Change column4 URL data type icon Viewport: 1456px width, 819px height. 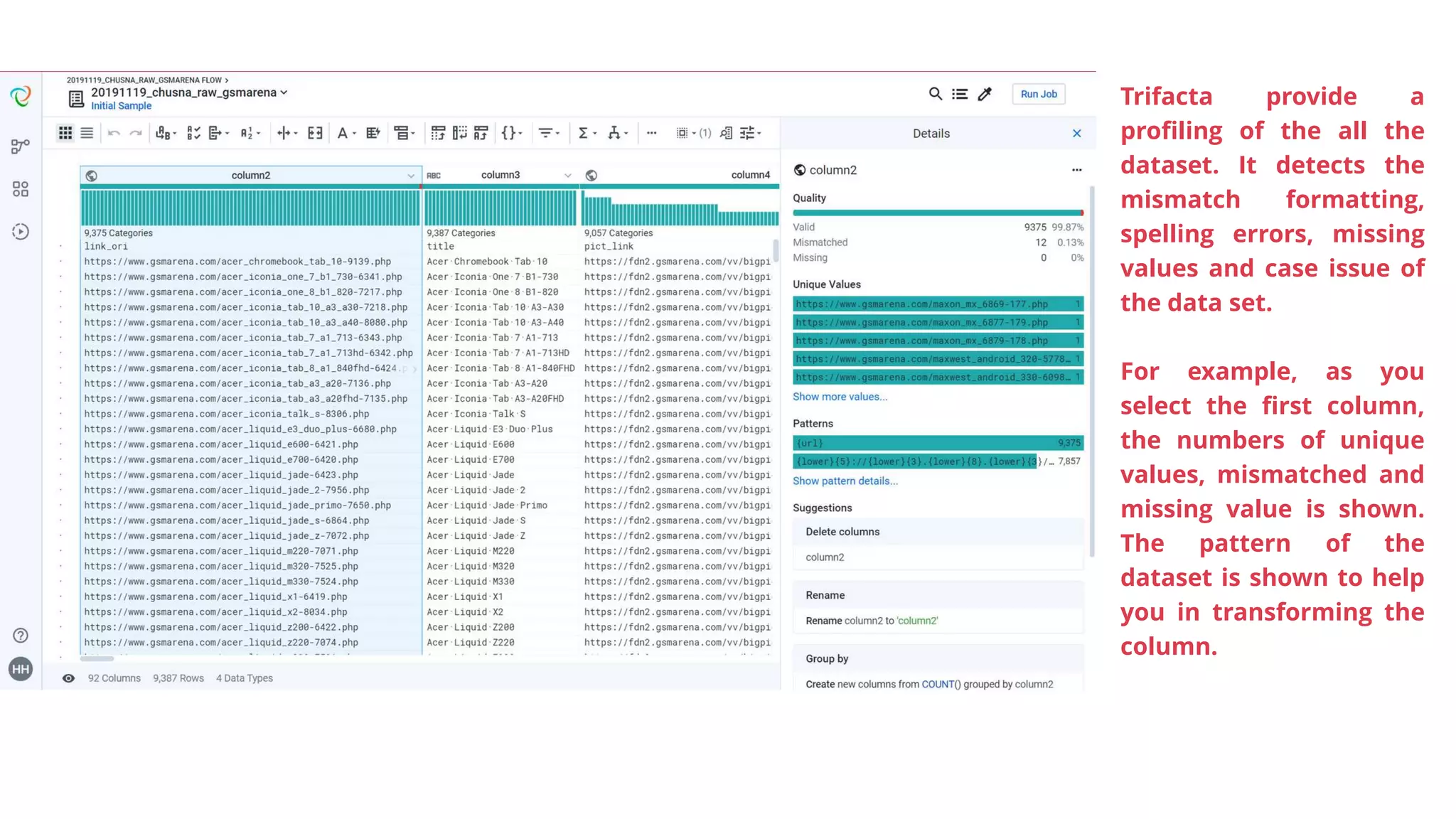click(591, 176)
